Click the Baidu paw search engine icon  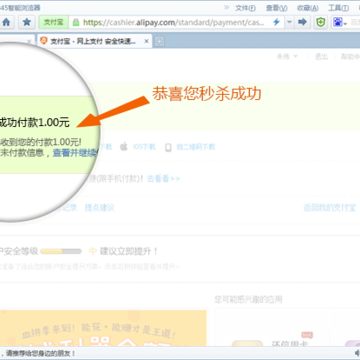(338, 22)
